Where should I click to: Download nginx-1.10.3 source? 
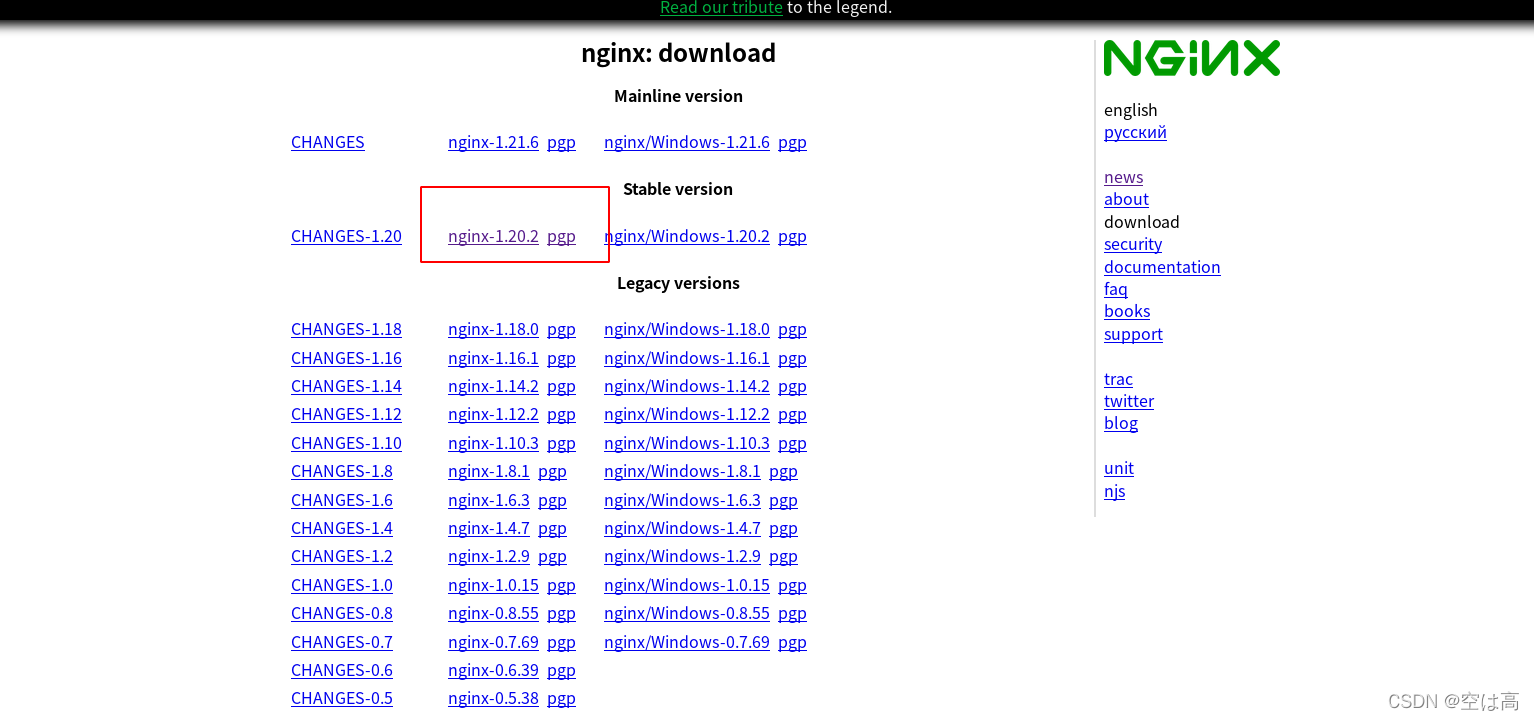[x=493, y=443]
